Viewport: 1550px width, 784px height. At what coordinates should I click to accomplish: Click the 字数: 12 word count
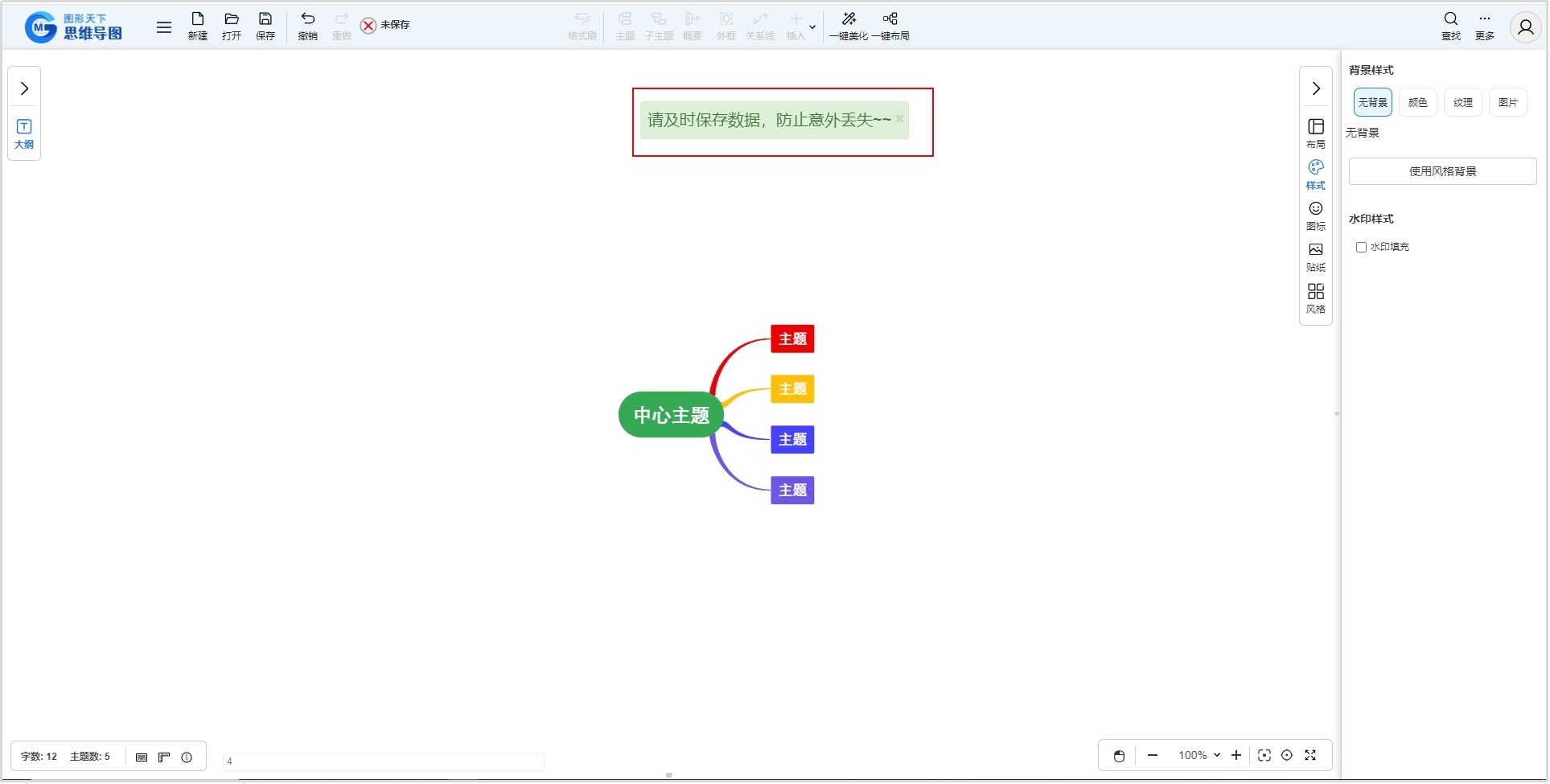39,757
